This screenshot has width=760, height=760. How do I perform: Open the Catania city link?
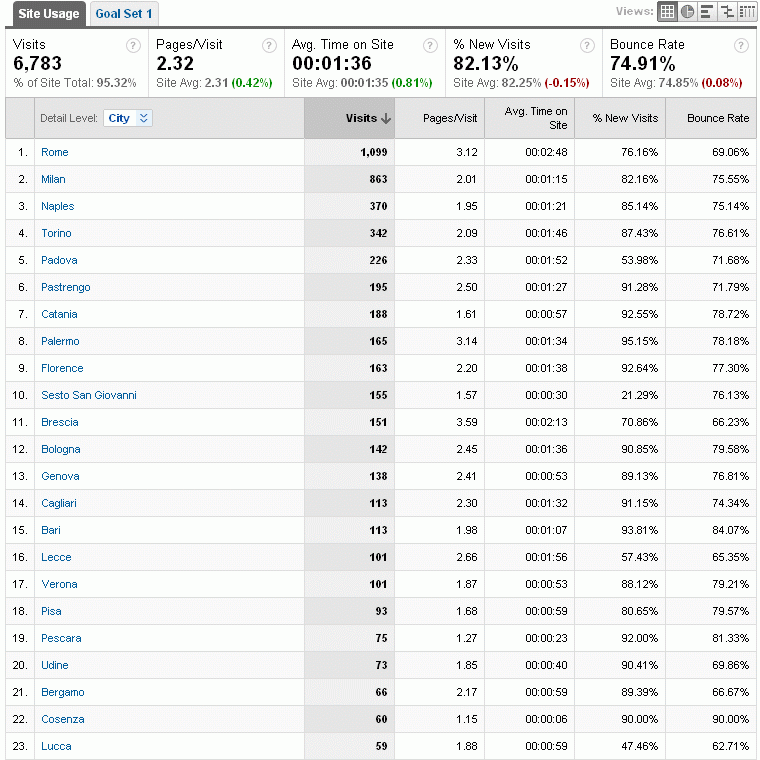59,314
